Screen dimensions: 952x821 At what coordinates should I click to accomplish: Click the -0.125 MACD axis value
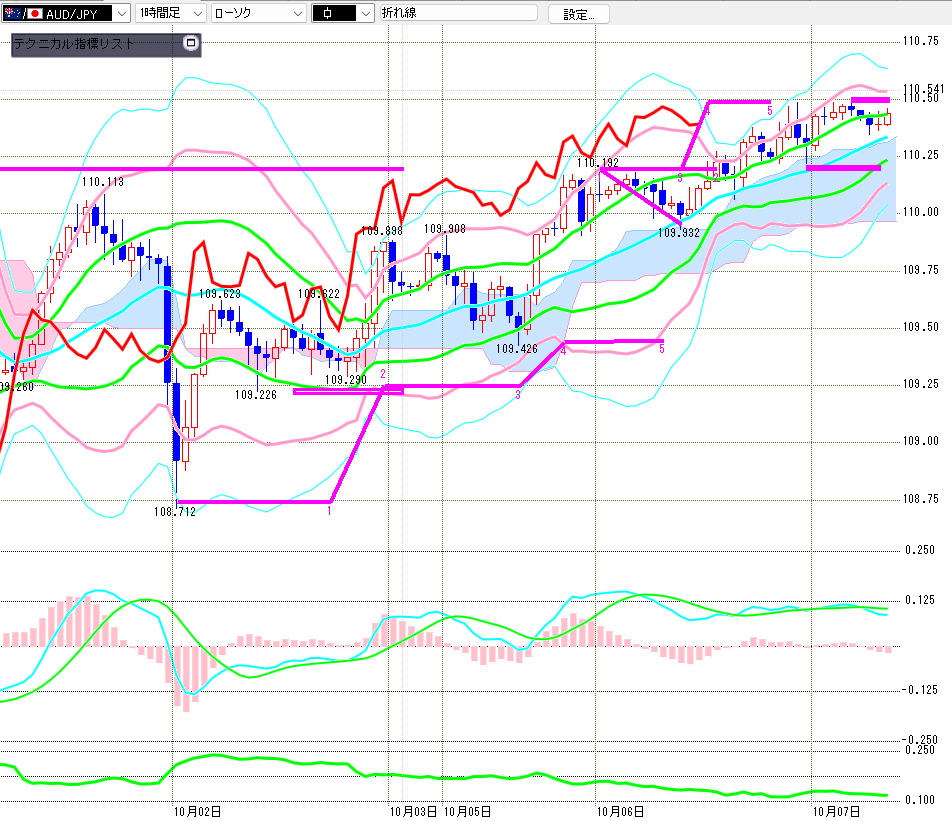pyautogui.click(x=919, y=690)
